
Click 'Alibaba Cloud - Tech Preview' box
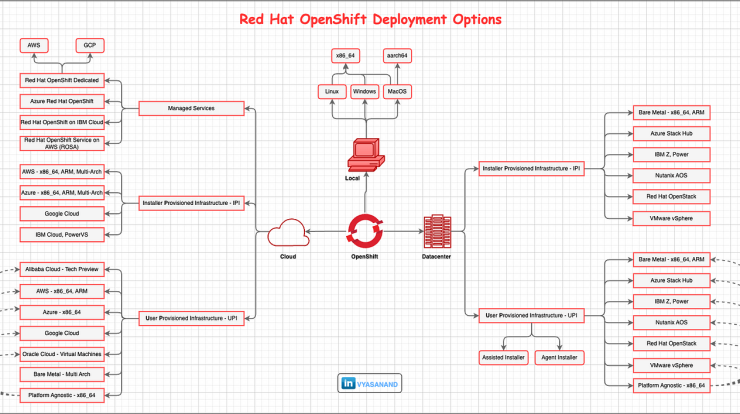(62, 270)
